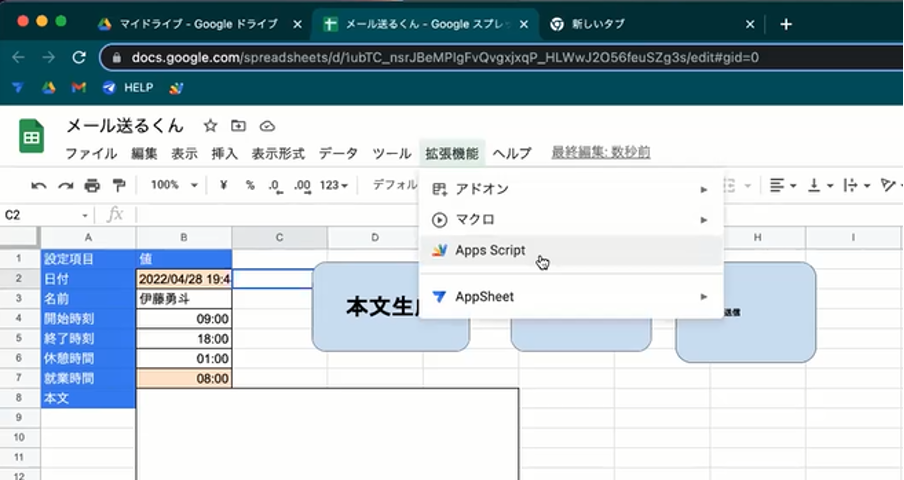The height and width of the screenshot is (480, 904).
Task: Click the browser back arrow
Action: click(x=18, y=57)
